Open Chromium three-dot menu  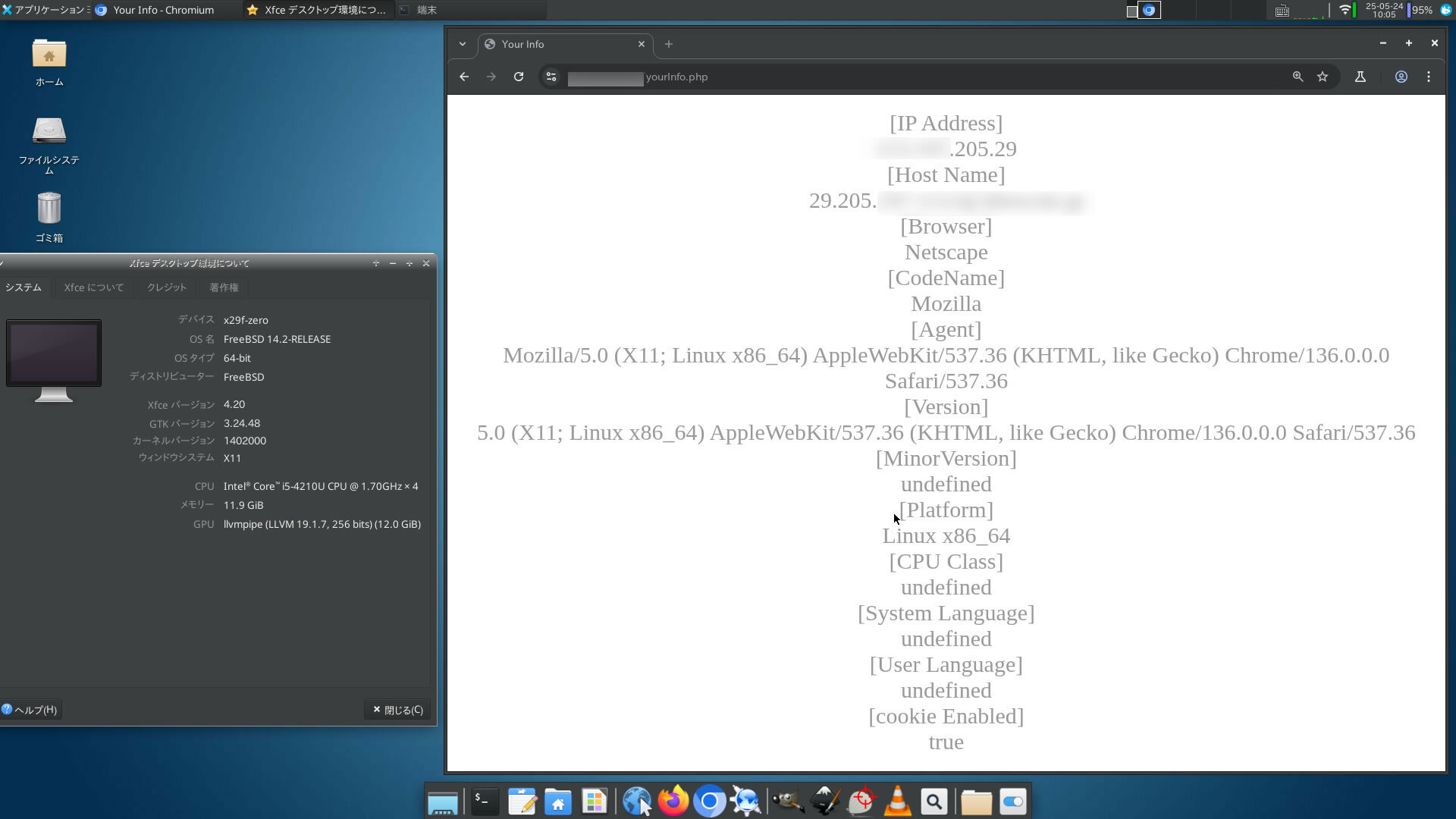(1429, 77)
